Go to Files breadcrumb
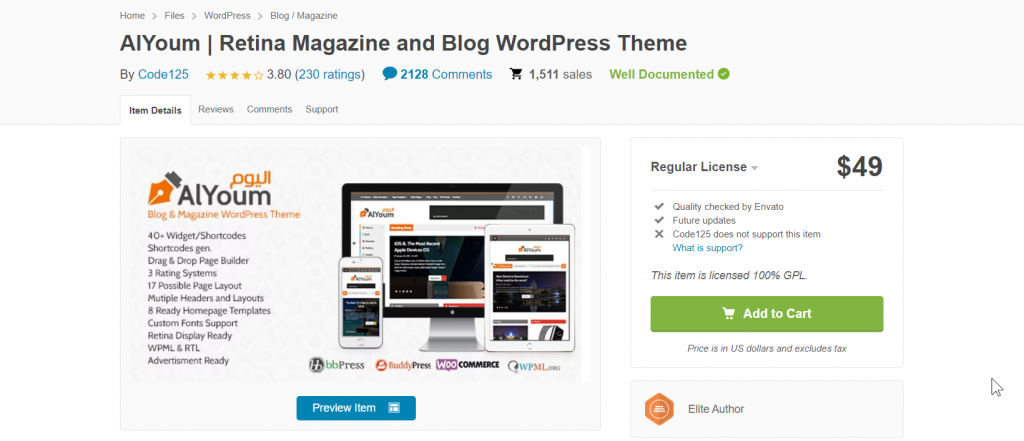This screenshot has width=1024, height=441. pyautogui.click(x=174, y=15)
